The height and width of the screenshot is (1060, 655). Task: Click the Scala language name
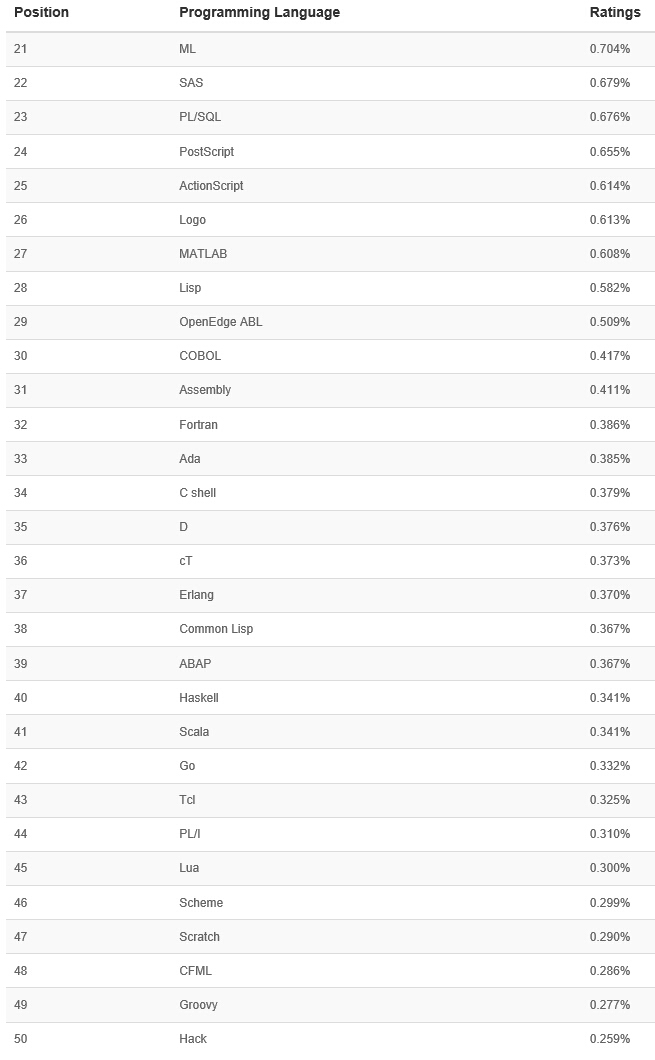point(194,732)
